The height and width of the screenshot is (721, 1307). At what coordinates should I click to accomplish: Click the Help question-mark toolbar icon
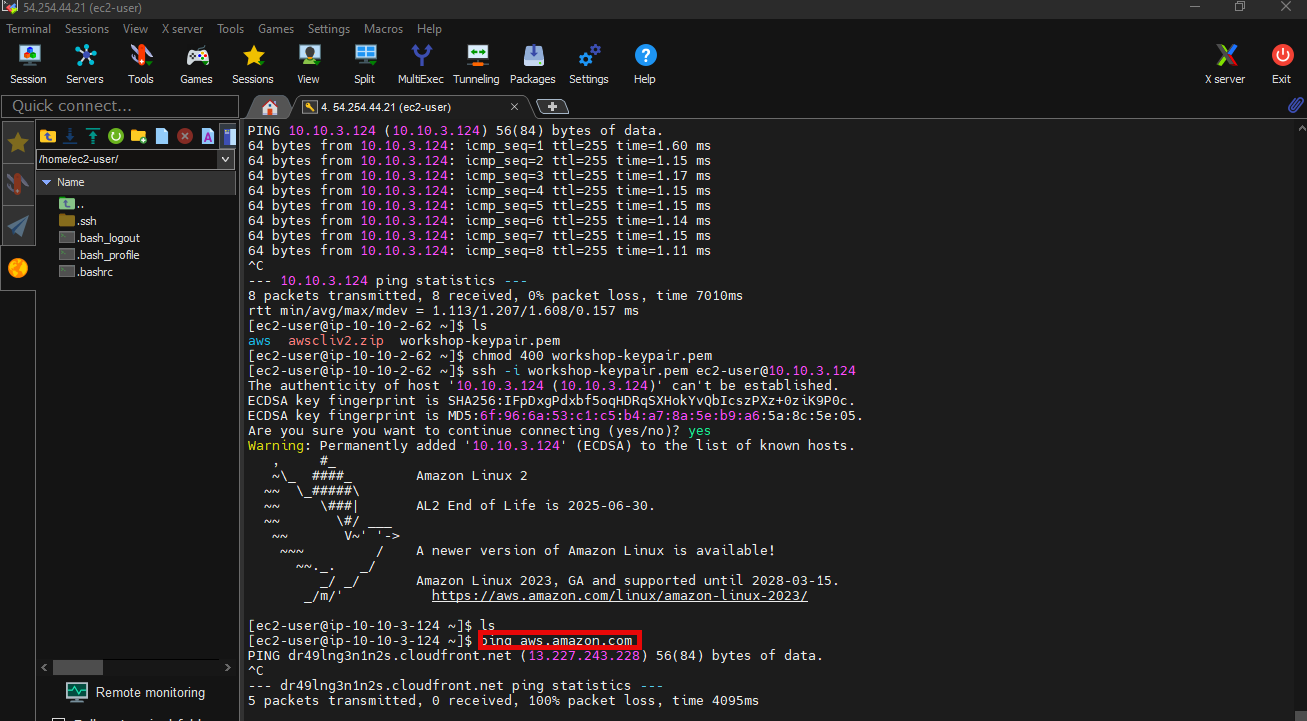(x=645, y=64)
